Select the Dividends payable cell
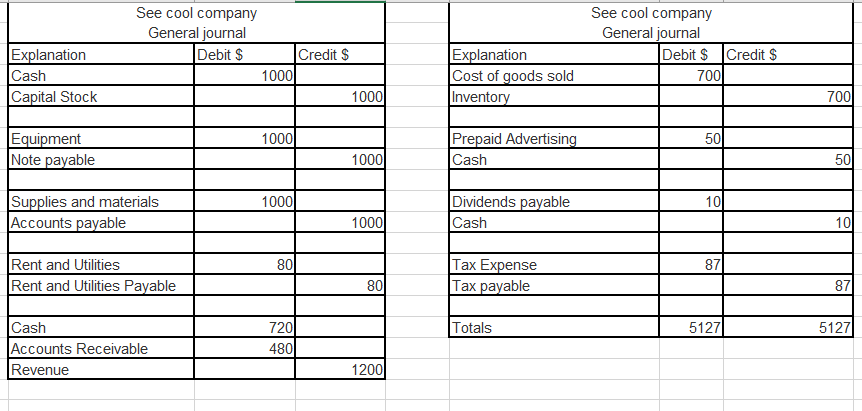 (x=555, y=202)
